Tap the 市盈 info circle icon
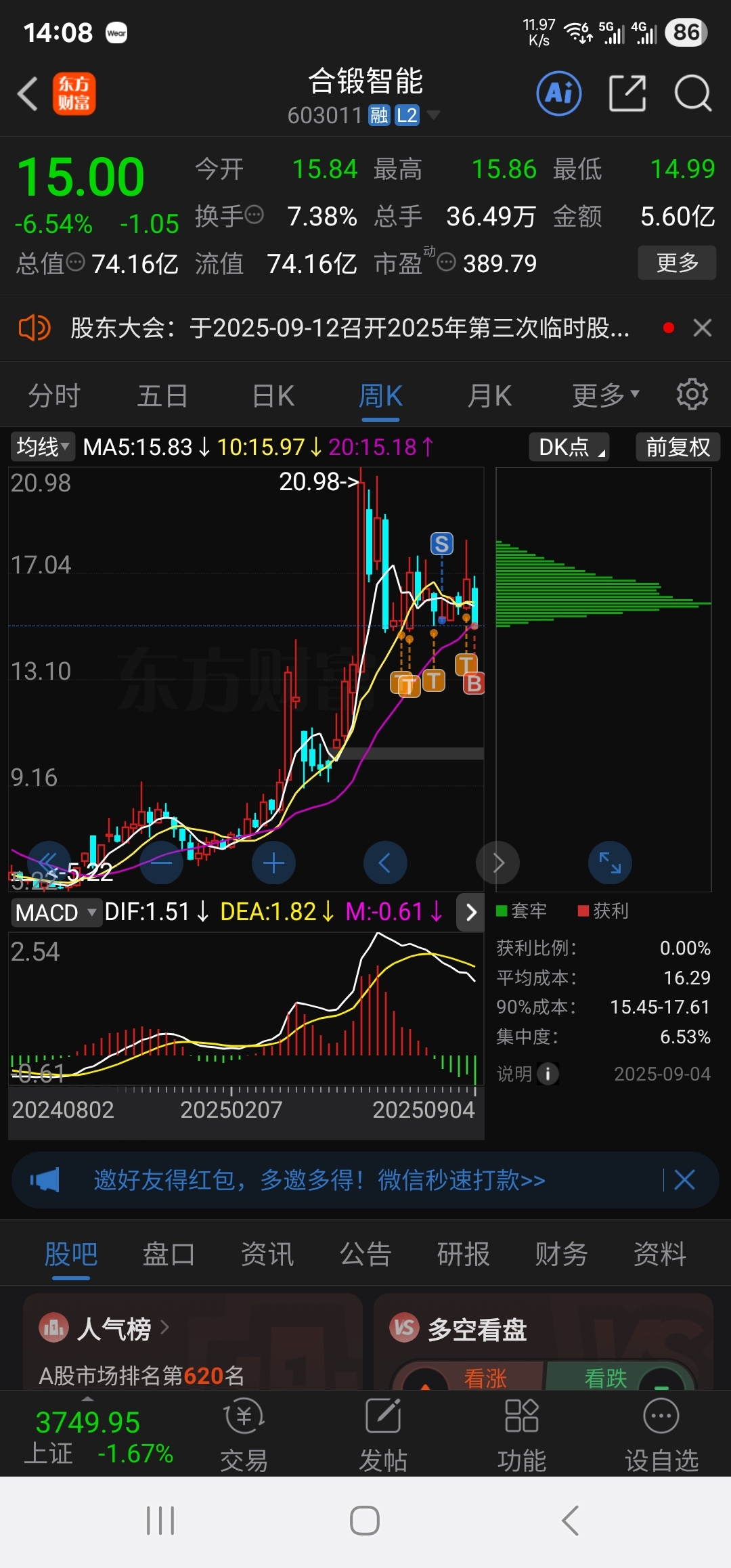 coord(446,261)
